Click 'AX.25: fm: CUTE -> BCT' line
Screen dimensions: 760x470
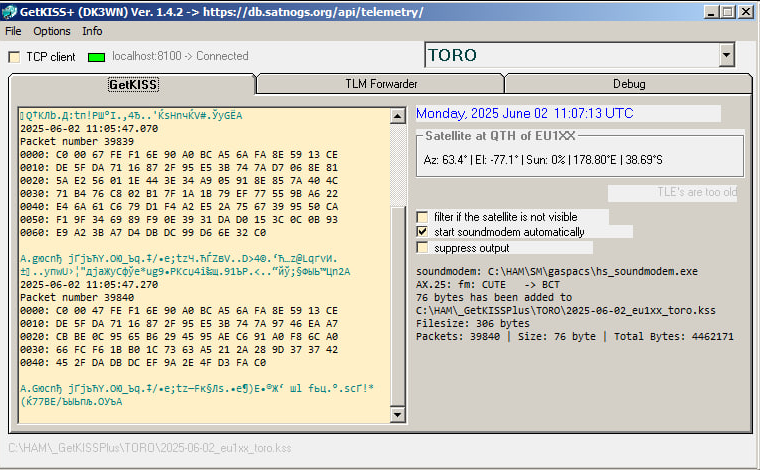pyautogui.click(x=488, y=284)
